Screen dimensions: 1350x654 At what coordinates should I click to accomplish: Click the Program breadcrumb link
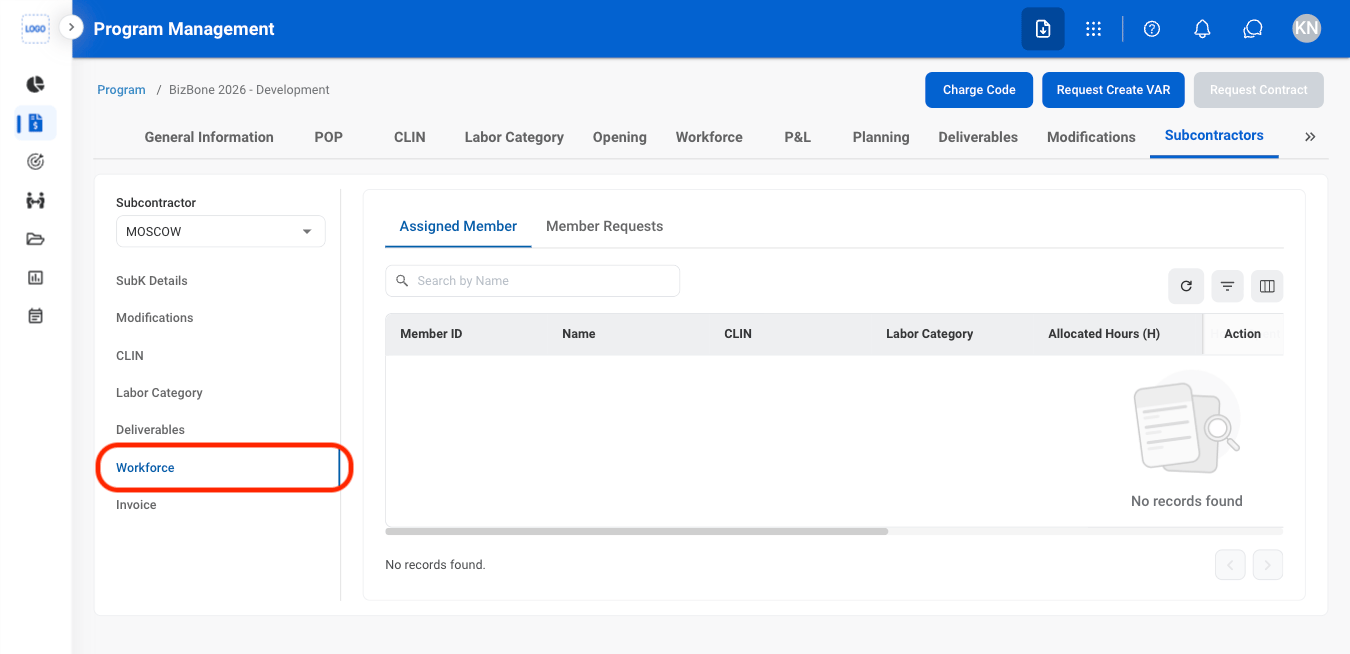121,90
